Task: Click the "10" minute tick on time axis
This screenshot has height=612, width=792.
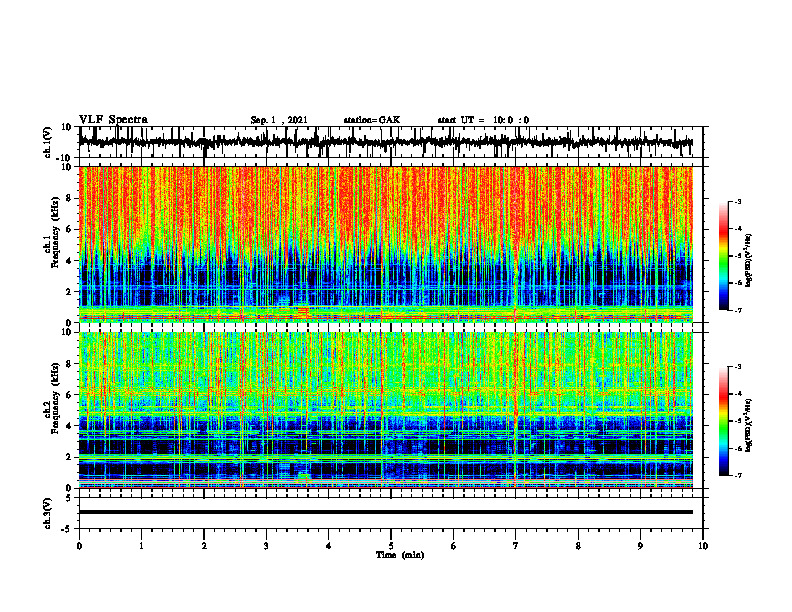Action: coord(703,546)
